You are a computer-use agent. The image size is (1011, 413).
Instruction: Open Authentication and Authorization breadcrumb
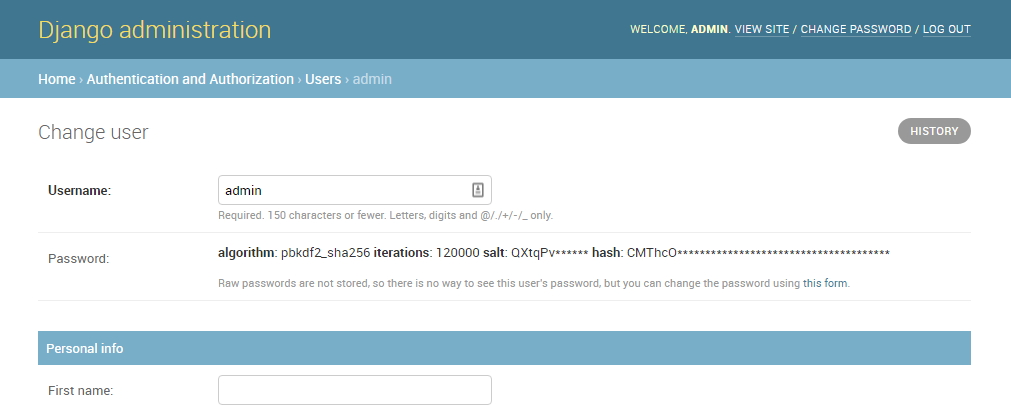(190, 79)
